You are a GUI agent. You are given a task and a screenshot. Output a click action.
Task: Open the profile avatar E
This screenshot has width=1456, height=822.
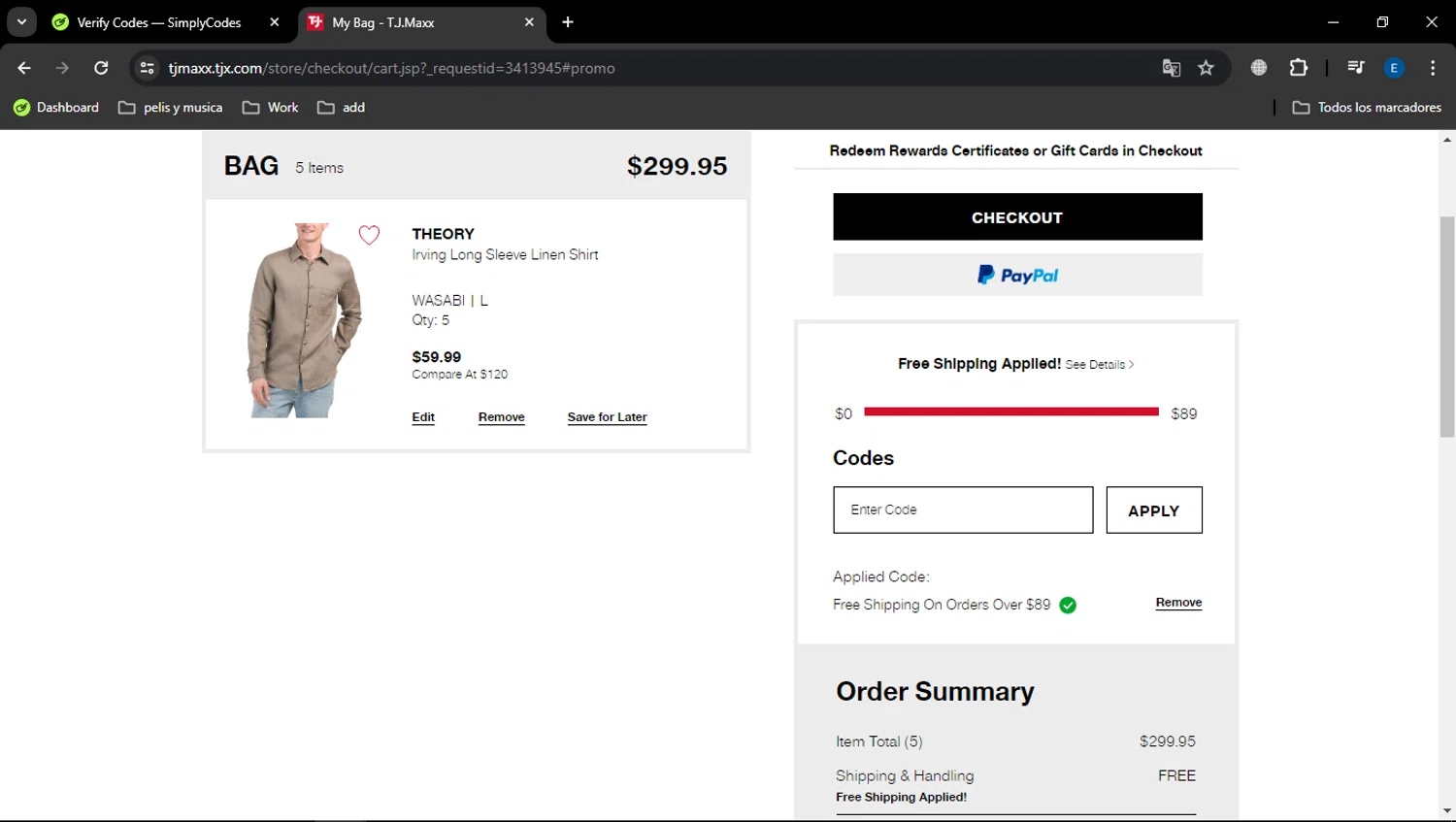1394,68
